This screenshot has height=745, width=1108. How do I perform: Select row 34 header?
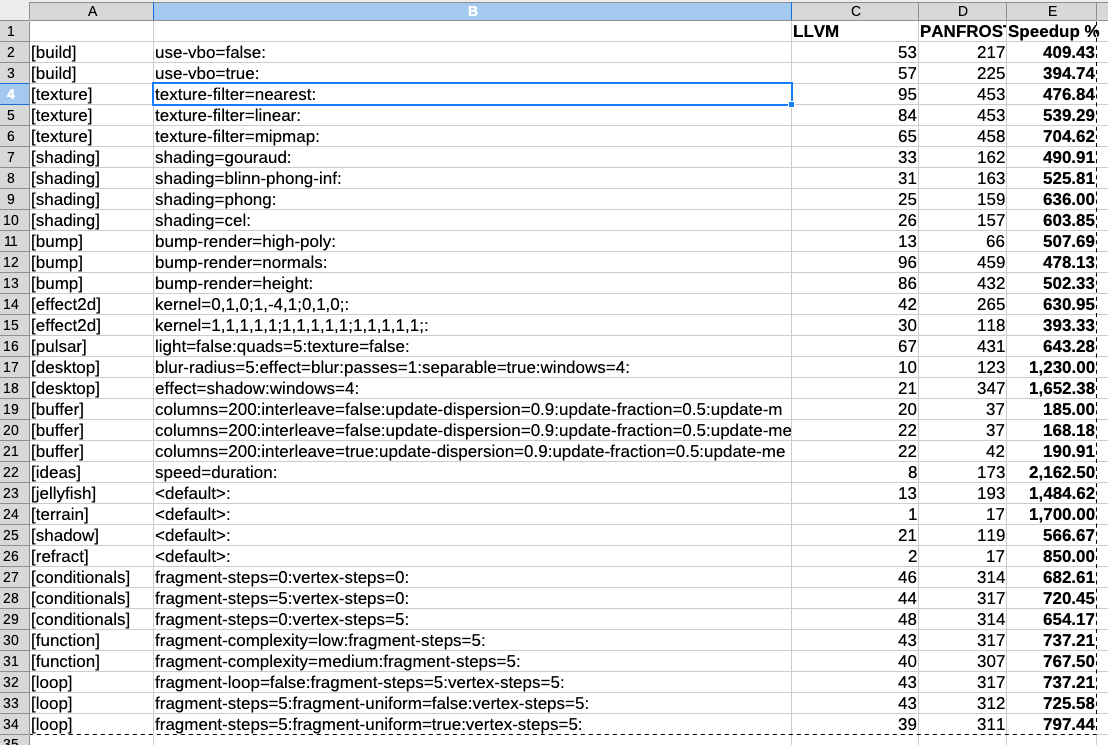tap(14, 724)
